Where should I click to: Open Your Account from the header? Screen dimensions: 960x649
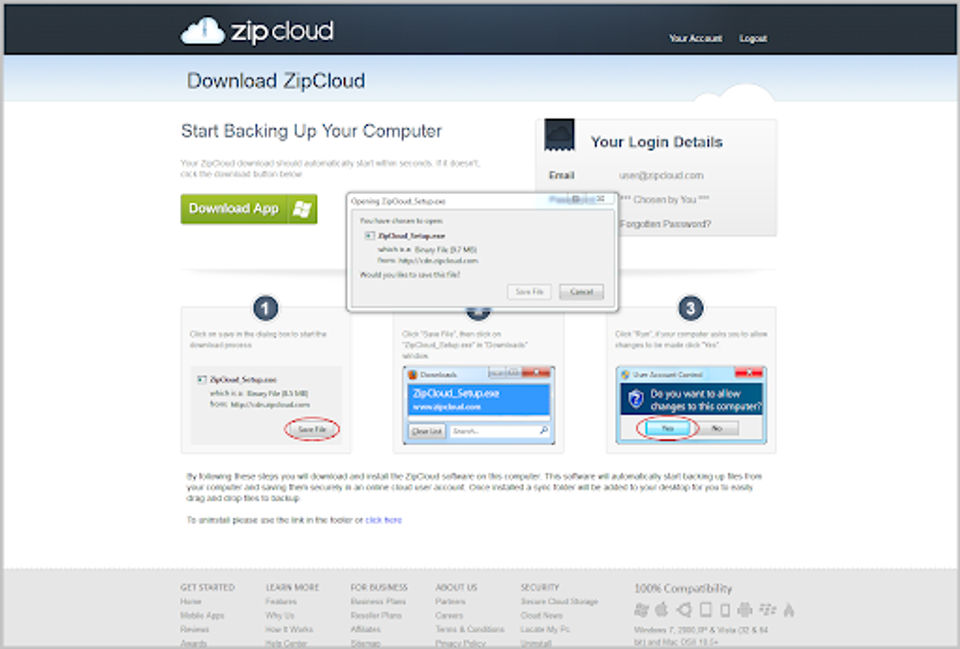[695, 38]
